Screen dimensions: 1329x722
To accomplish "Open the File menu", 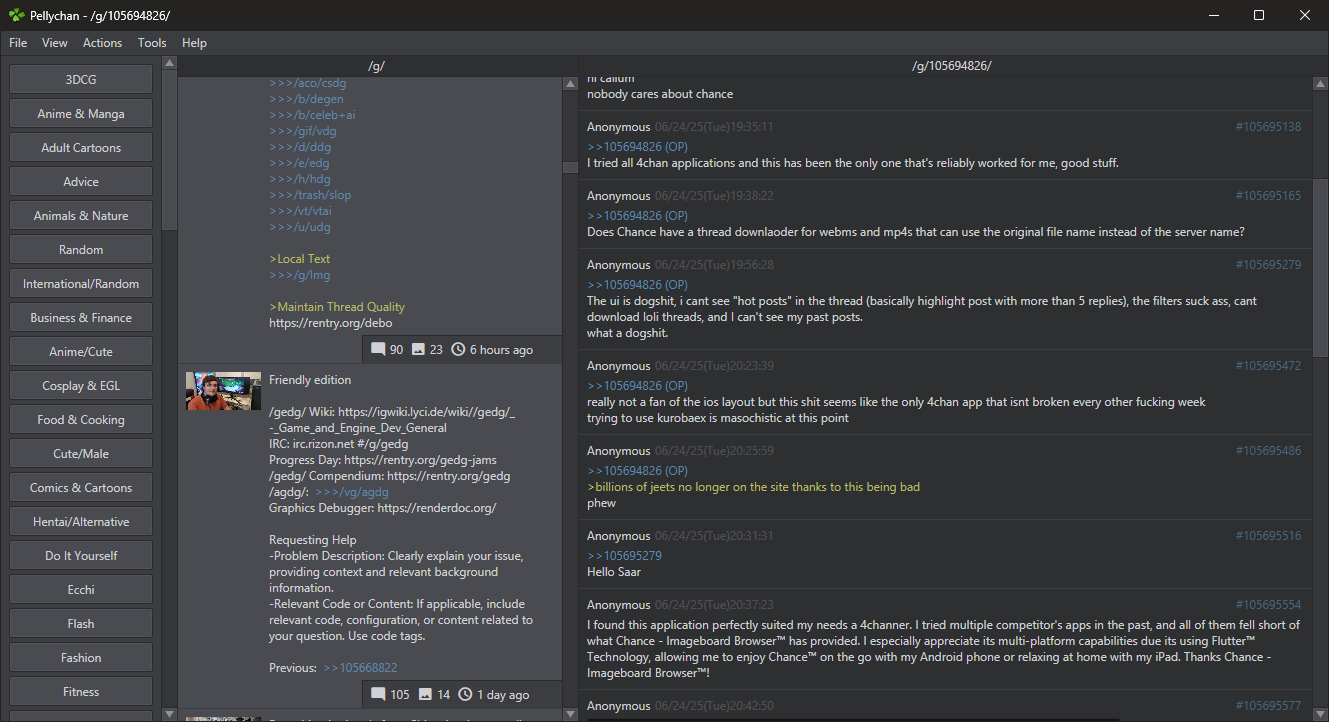I will pyautogui.click(x=18, y=43).
